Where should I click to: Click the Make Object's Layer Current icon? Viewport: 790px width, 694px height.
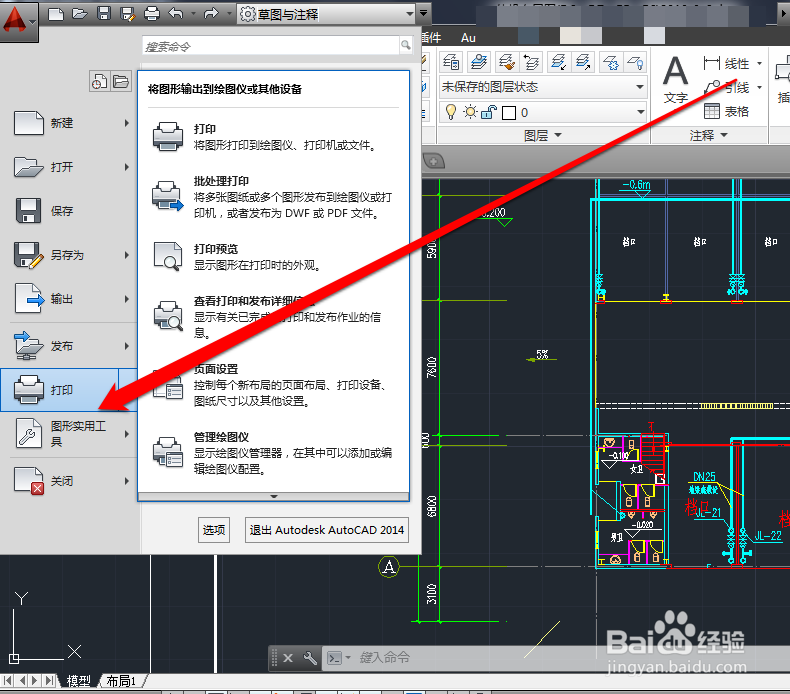[x=479, y=62]
